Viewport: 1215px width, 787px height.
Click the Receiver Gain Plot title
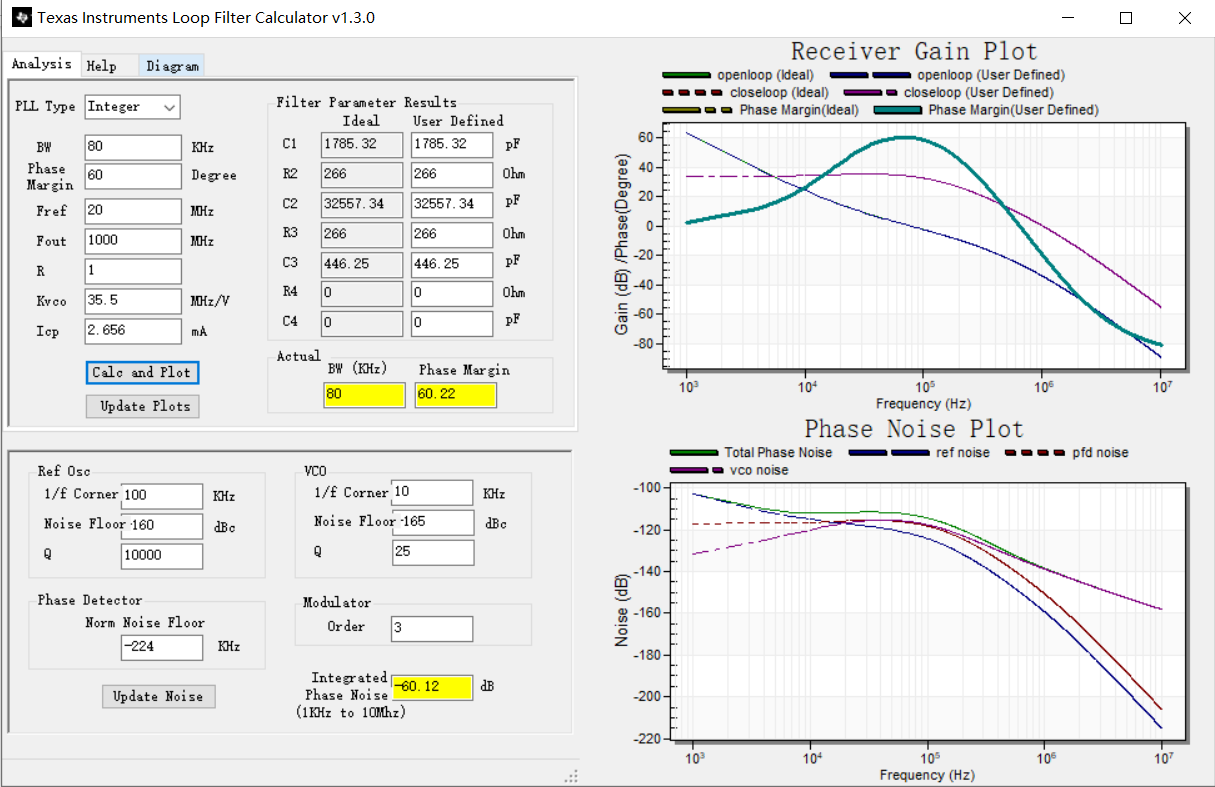[x=914, y=51]
